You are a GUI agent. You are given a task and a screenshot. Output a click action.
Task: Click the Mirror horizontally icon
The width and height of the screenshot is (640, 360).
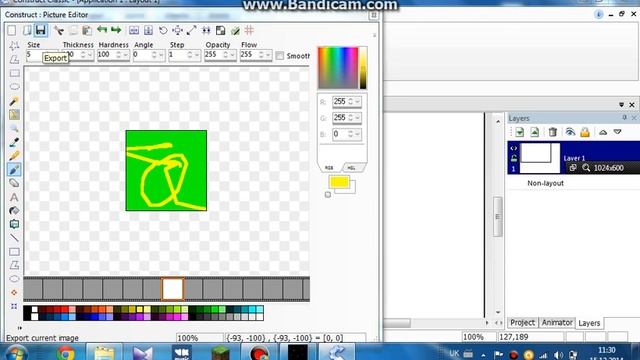pos(134,30)
